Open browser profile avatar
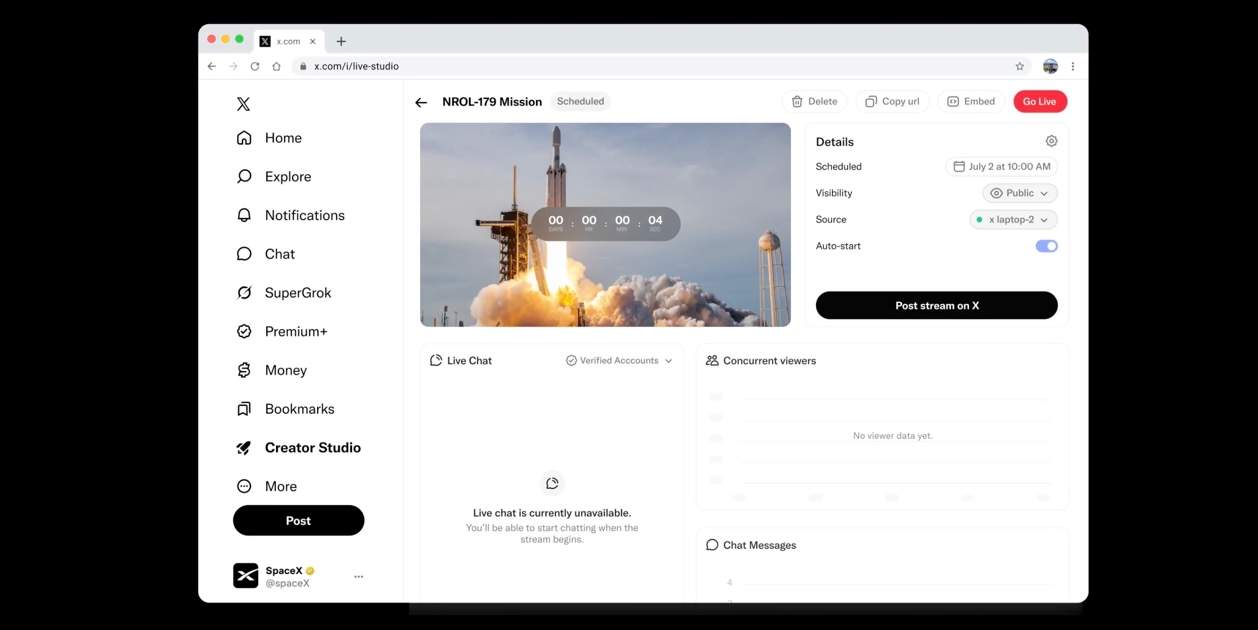Screen dimensions: 1258x630 pos(1050,66)
